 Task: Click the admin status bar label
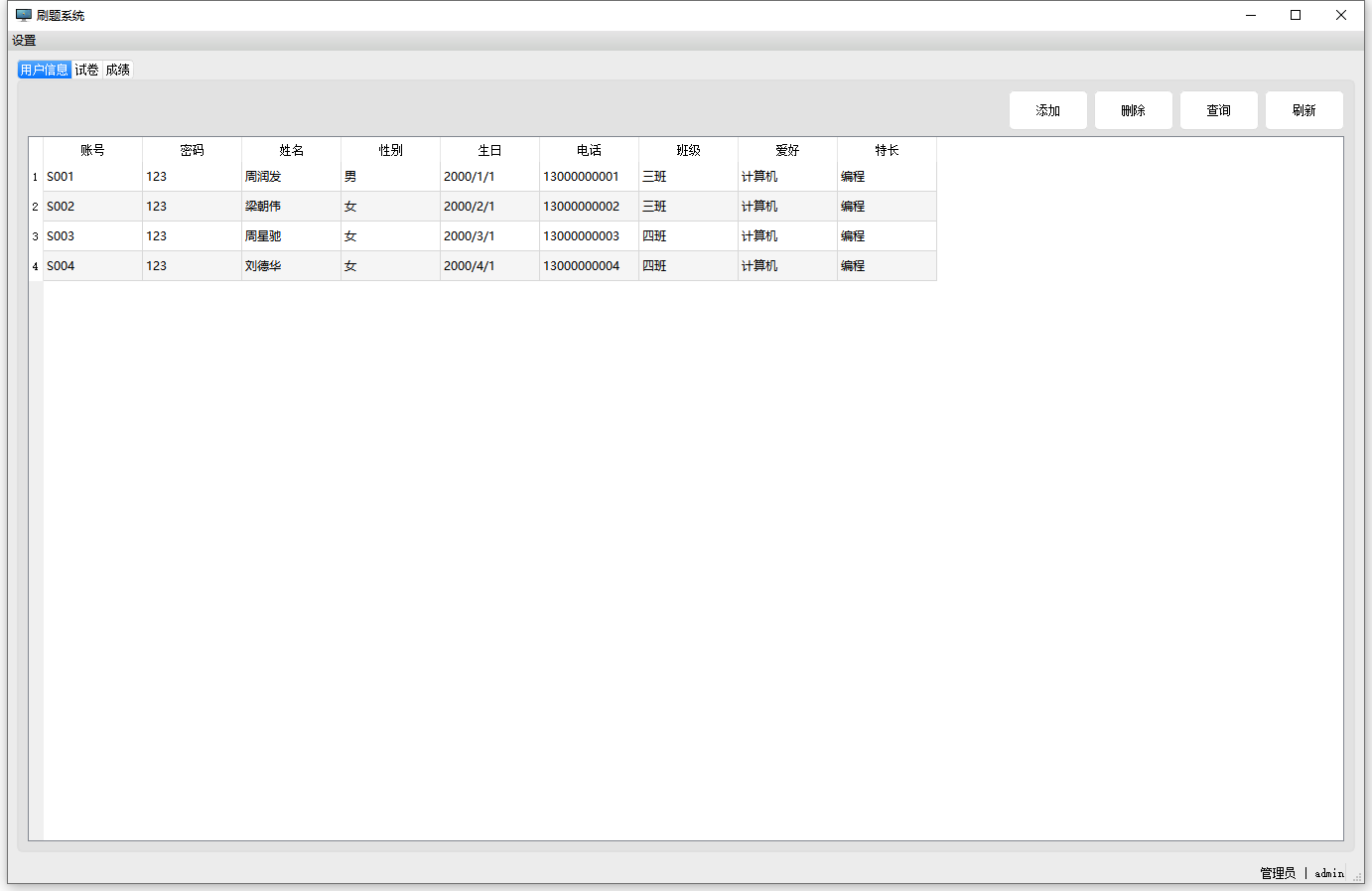click(x=1329, y=873)
